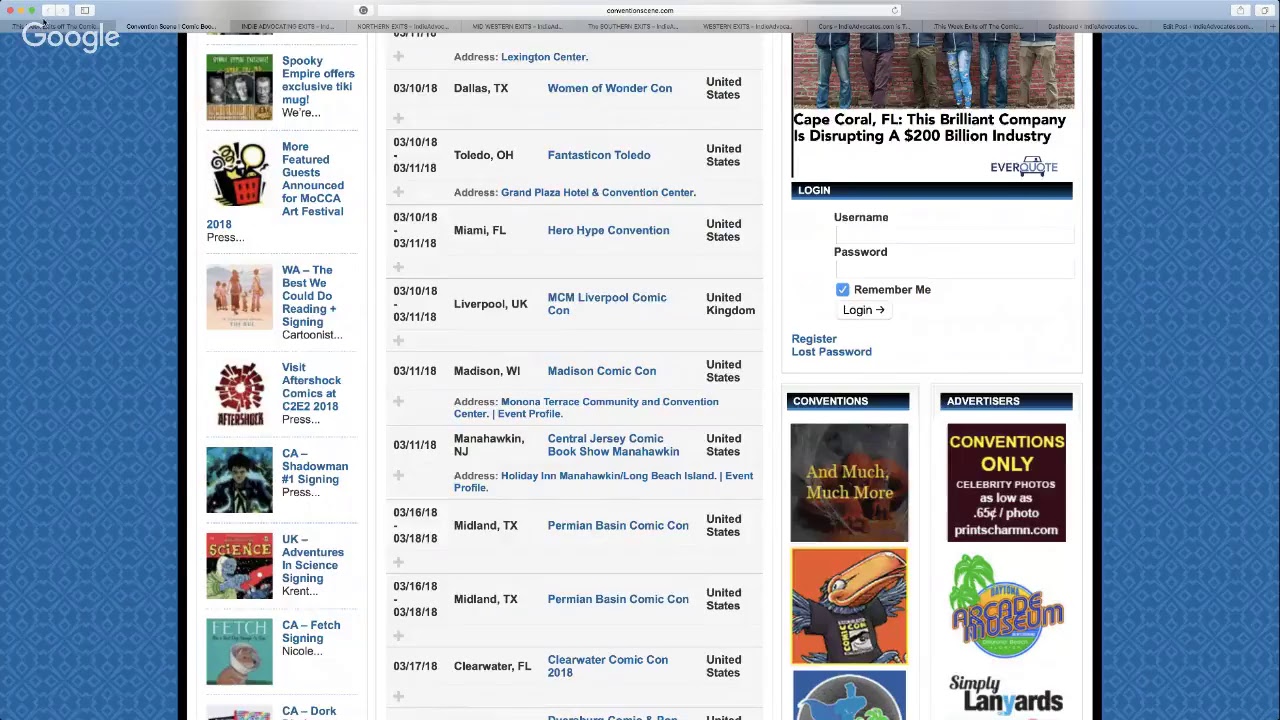1280x720 pixels.
Task: Switch to the Dashboard IndieAdvocates tab
Action: 1093,26
